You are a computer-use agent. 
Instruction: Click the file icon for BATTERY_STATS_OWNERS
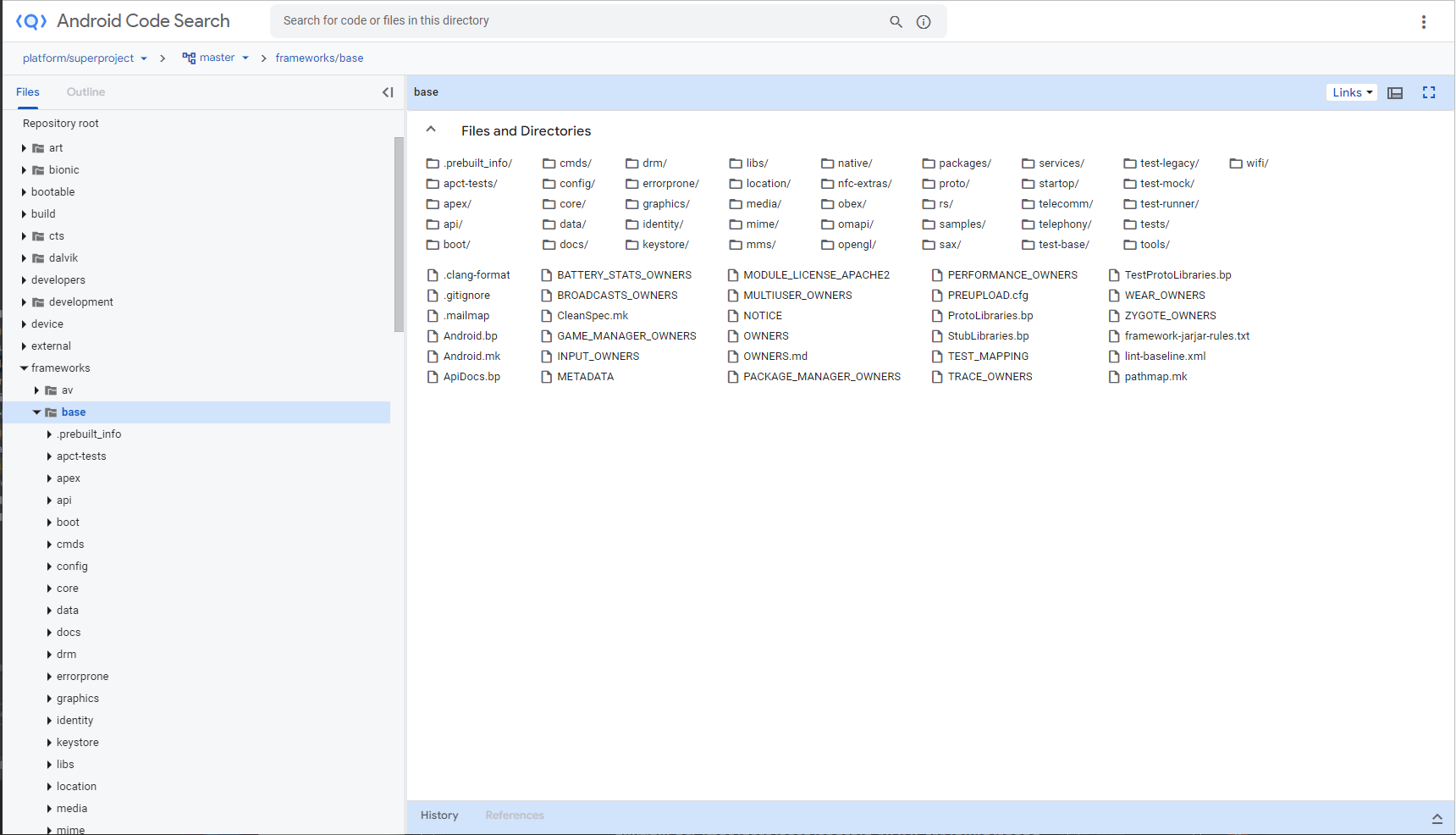[547, 275]
